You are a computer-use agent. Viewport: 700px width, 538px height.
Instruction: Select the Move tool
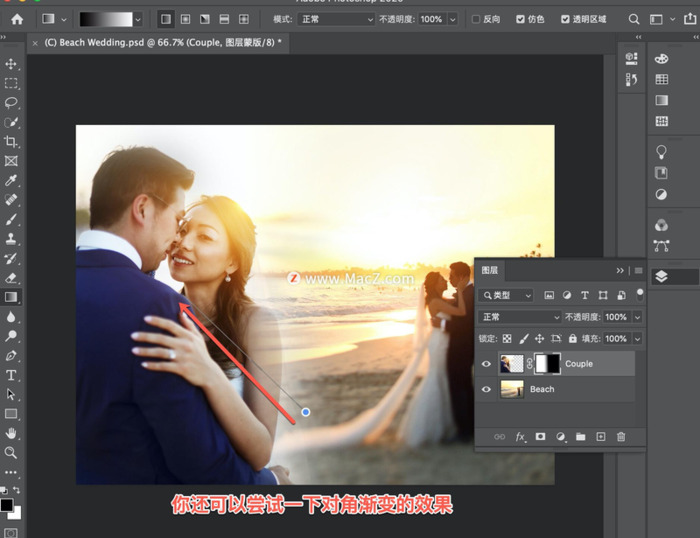coord(12,64)
